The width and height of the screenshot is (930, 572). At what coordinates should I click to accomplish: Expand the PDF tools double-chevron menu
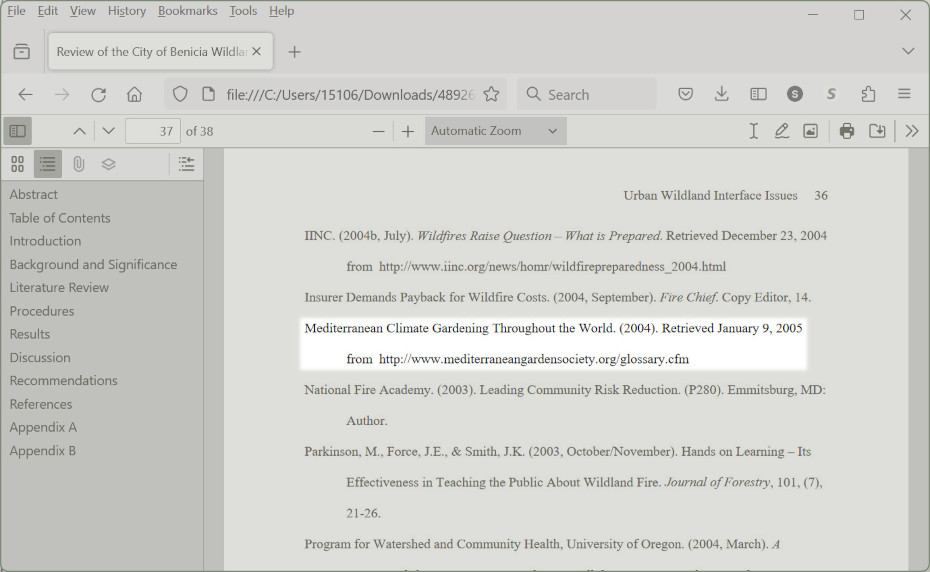912,131
